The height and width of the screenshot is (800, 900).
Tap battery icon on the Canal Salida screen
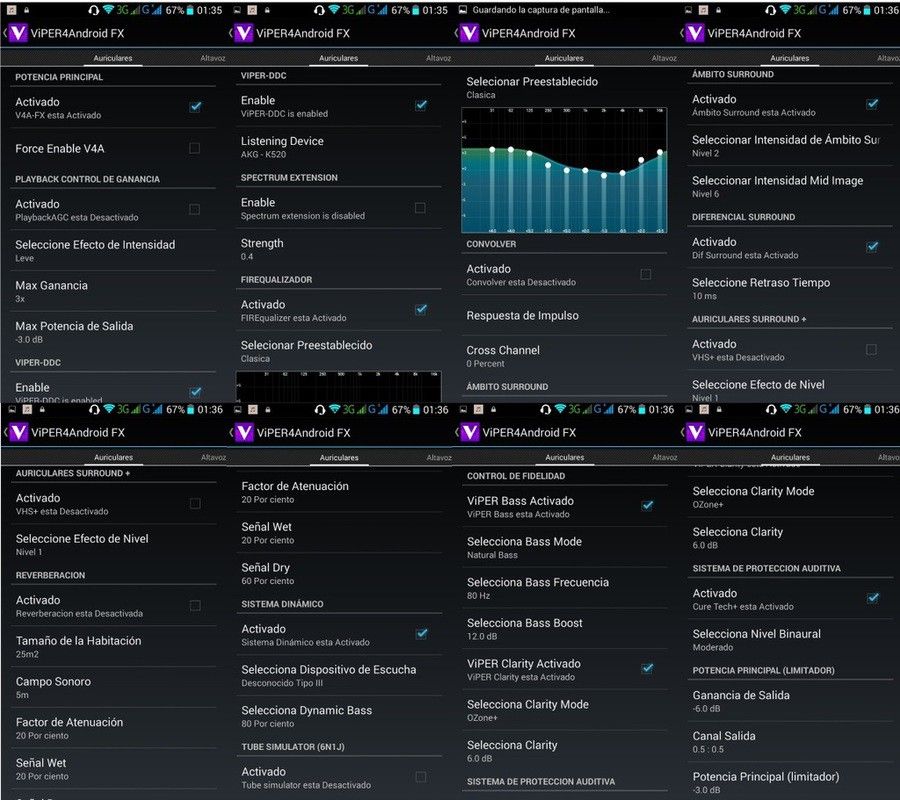867,409
